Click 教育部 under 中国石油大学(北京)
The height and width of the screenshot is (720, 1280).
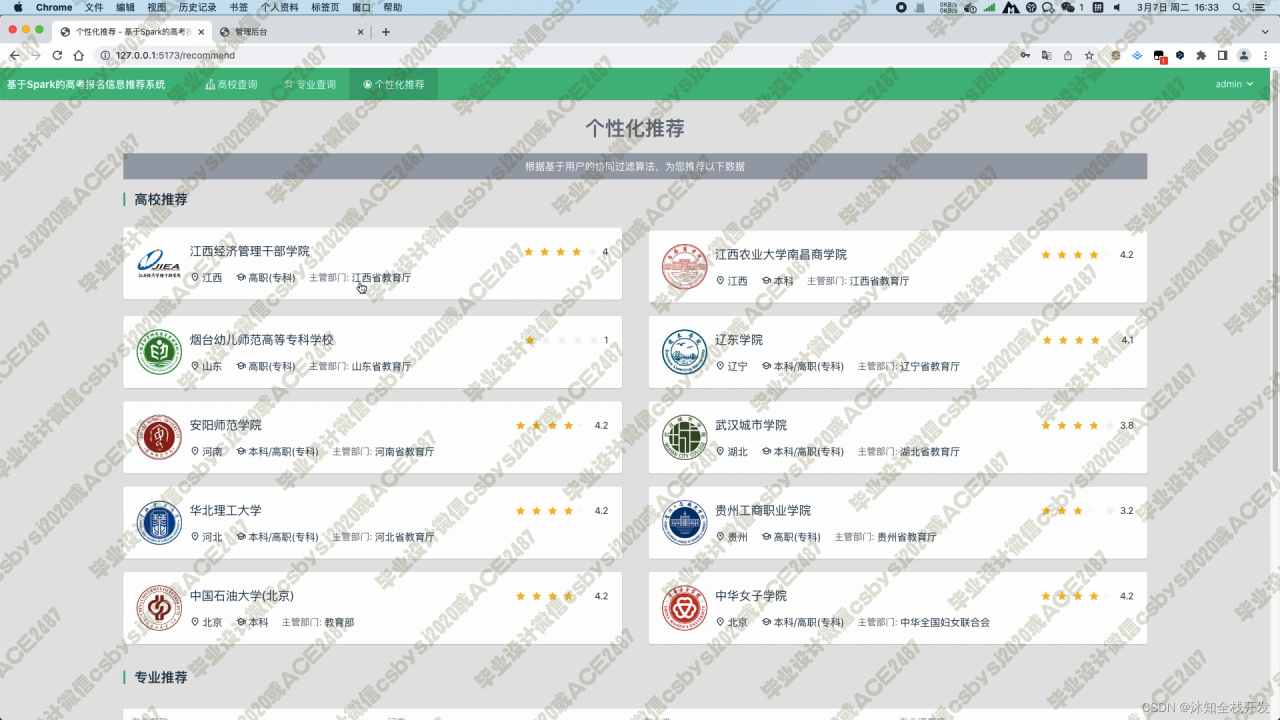point(339,622)
